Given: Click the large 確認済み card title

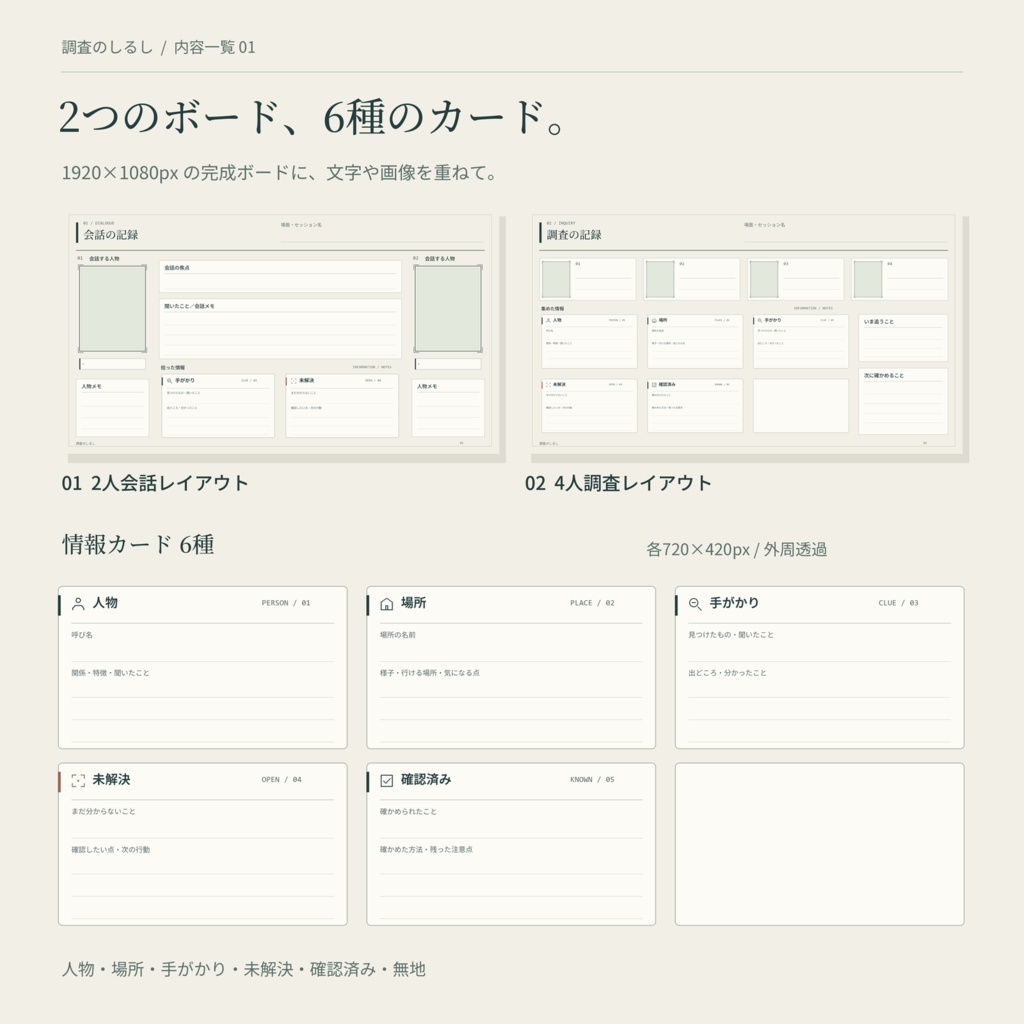Looking at the screenshot, I should coord(426,779).
